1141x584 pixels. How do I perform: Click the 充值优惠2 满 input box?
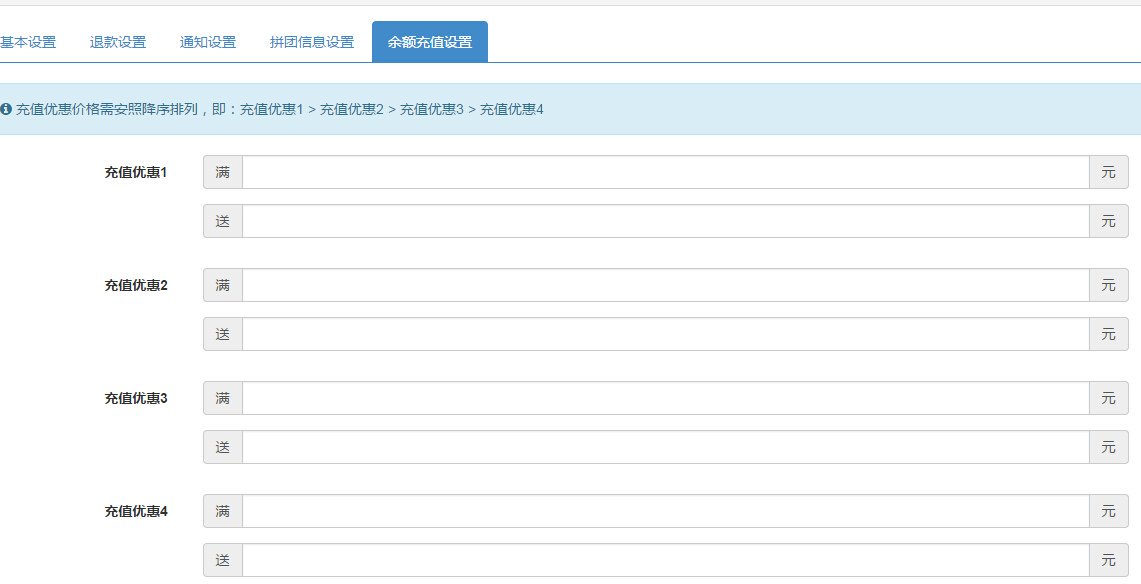click(666, 285)
